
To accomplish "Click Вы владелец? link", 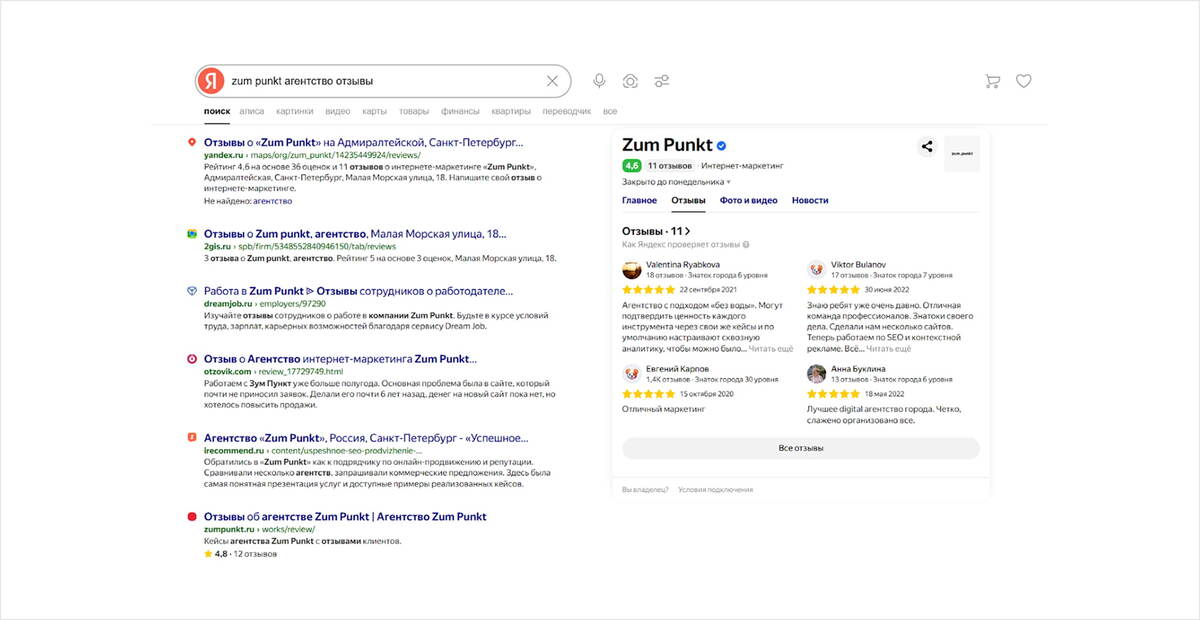I will click(645, 490).
